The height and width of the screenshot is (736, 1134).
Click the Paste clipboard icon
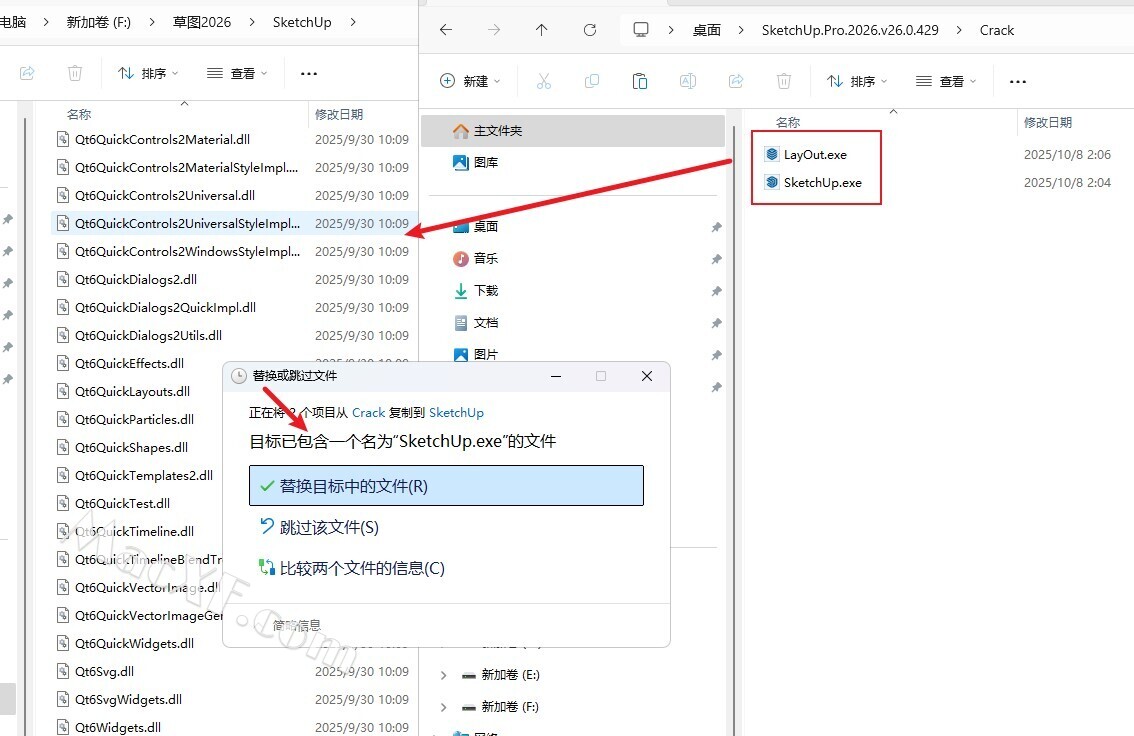click(x=640, y=81)
